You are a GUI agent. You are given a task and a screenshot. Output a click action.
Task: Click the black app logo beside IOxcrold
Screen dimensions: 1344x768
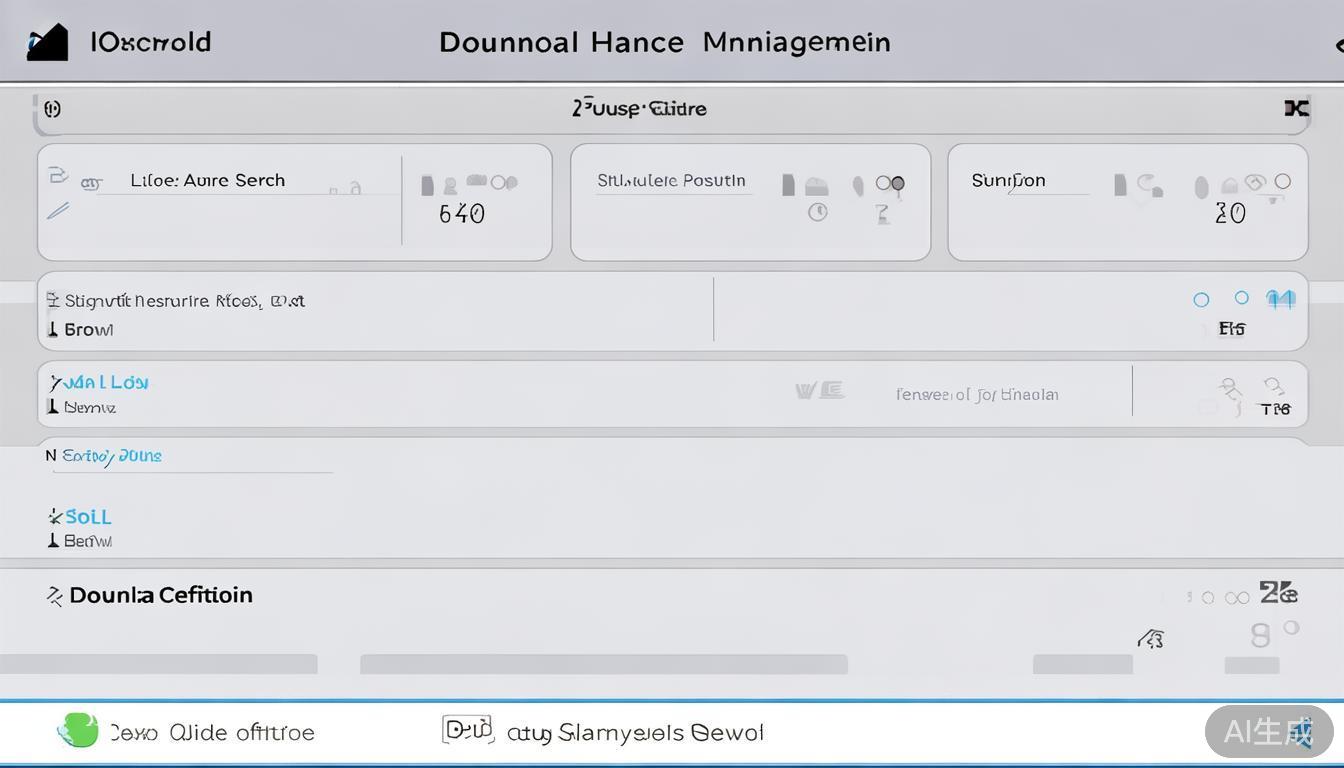[x=47, y=42]
